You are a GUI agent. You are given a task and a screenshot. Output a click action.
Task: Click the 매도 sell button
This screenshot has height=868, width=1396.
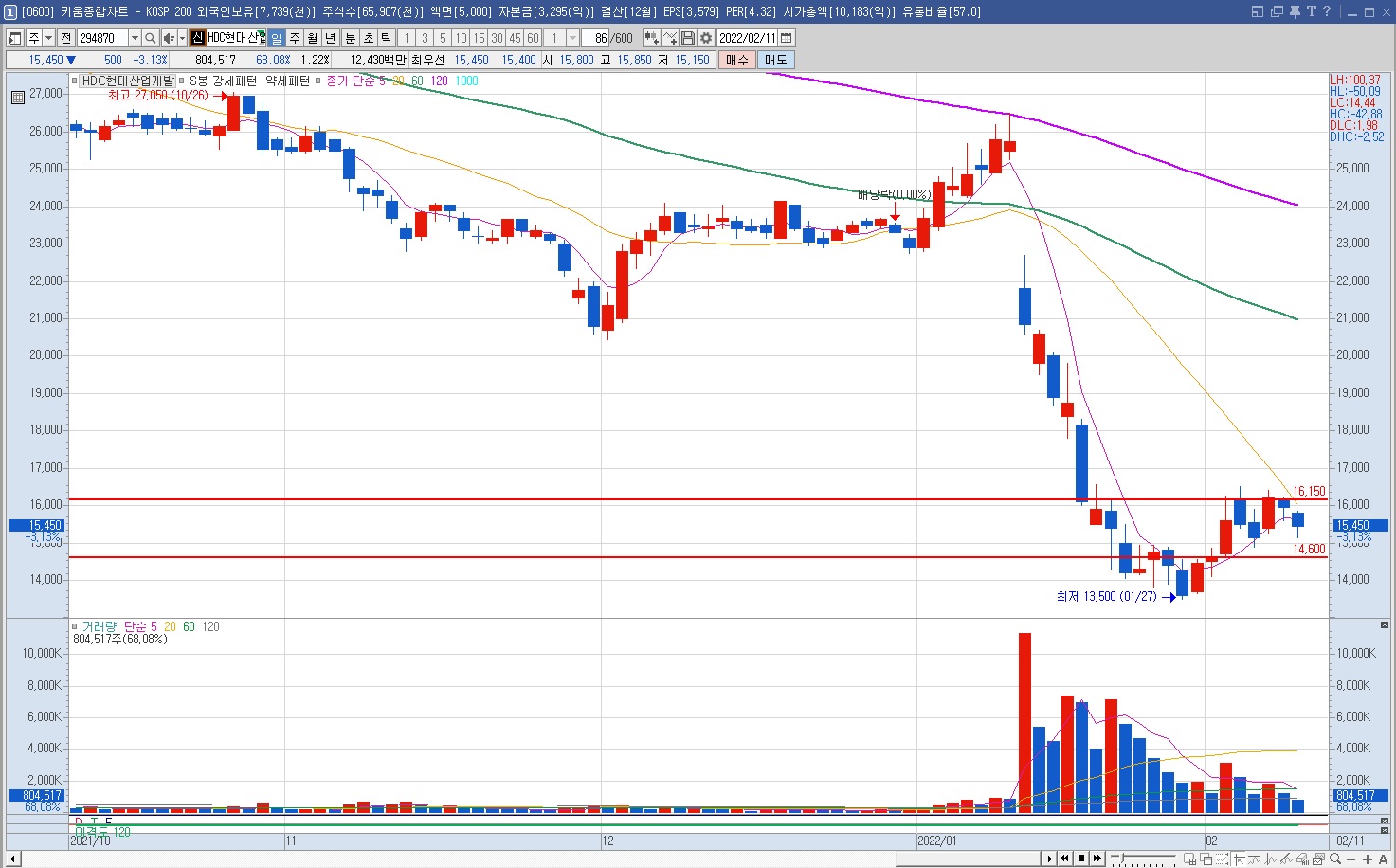[x=775, y=60]
